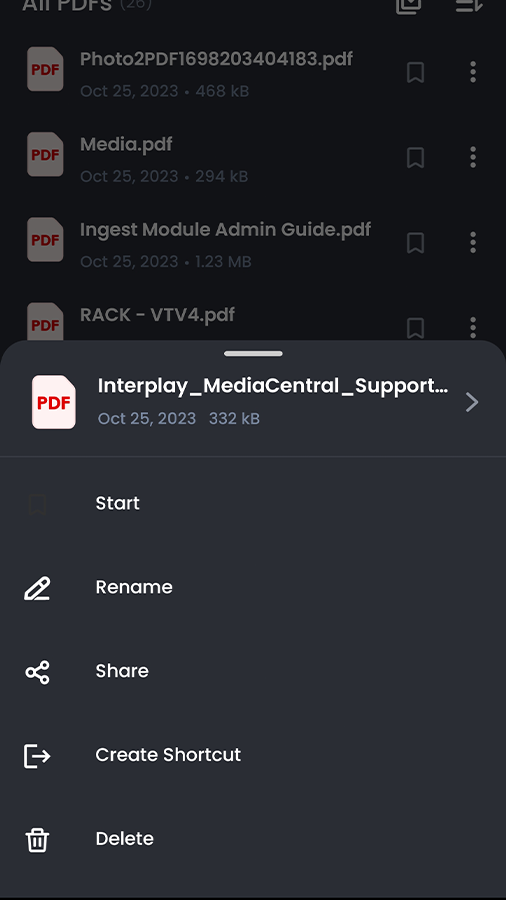Image resolution: width=506 pixels, height=900 pixels.
Task: Tap the PDF icon beside Media.pdf
Action: click(45, 154)
